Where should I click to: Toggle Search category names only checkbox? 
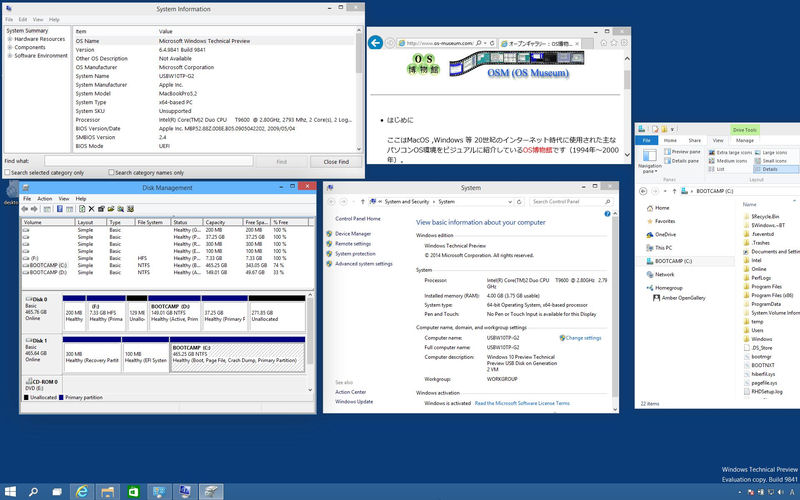click(111, 172)
